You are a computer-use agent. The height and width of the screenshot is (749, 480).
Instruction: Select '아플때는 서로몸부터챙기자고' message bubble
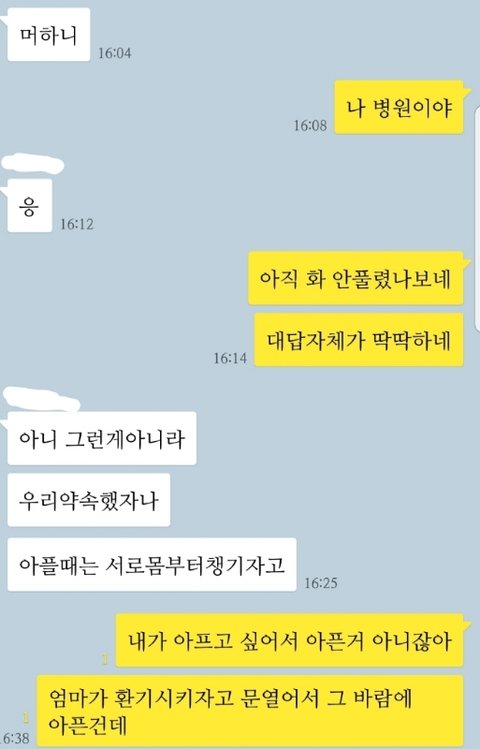(152, 565)
